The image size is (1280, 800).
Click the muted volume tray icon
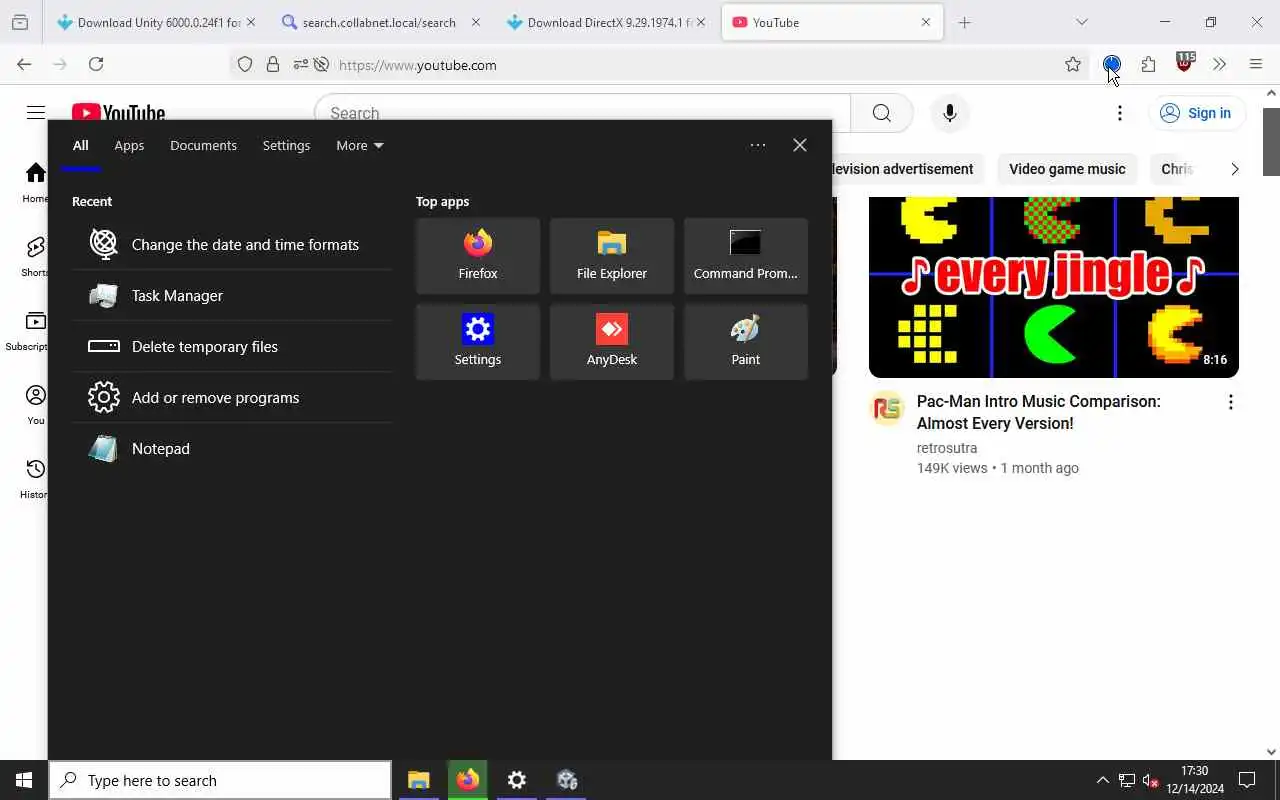click(x=1151, y=780)
